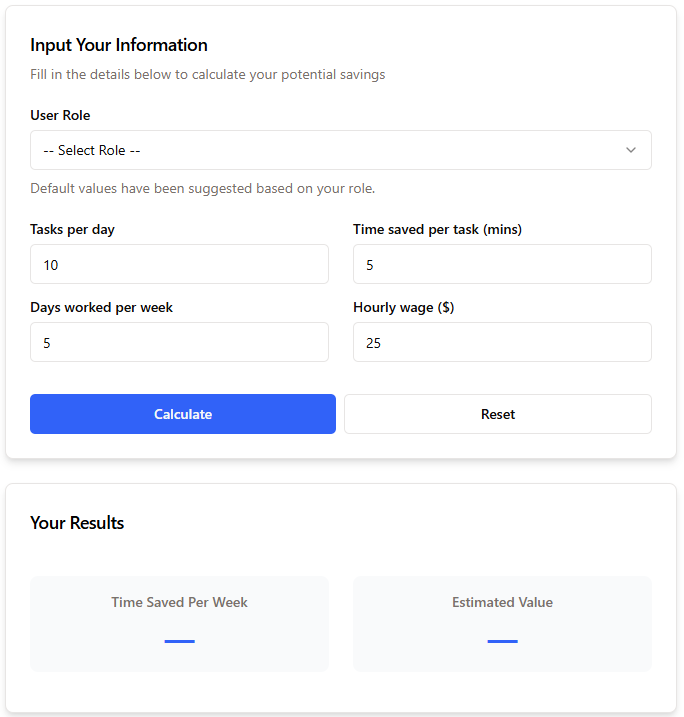Click the Hourly wage input box

pos(502,342)
